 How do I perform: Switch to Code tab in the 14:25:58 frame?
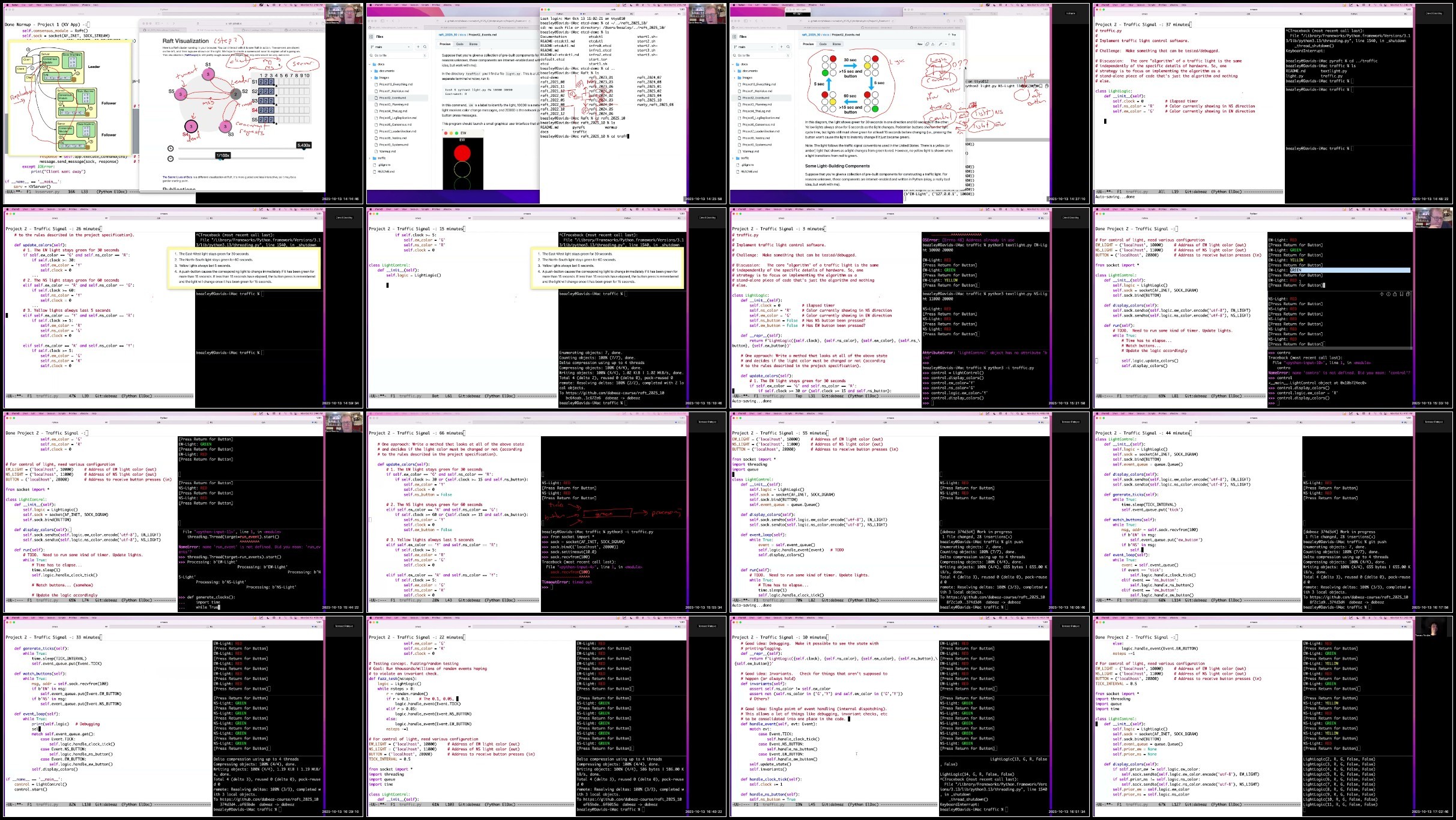tap(460, 44)
